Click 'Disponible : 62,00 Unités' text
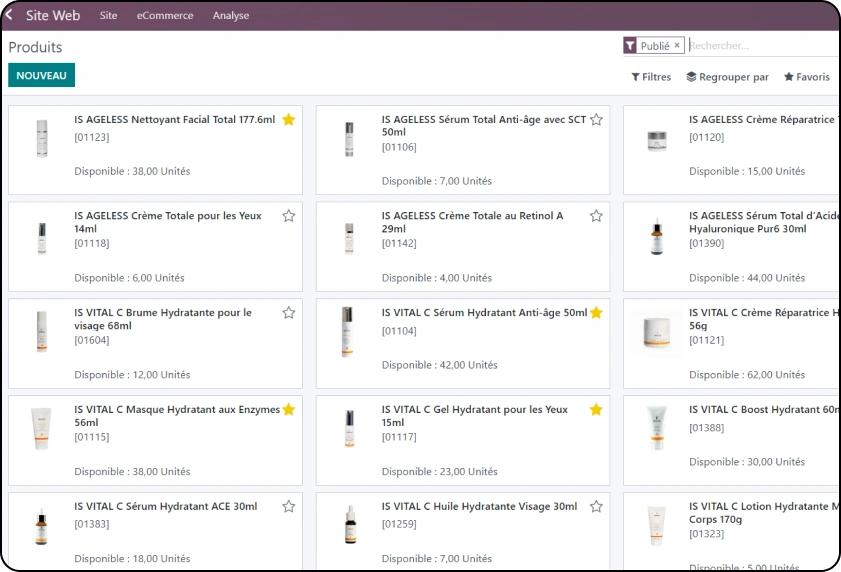The height and width of the screenshot is (572, 841). click(747, 375)
